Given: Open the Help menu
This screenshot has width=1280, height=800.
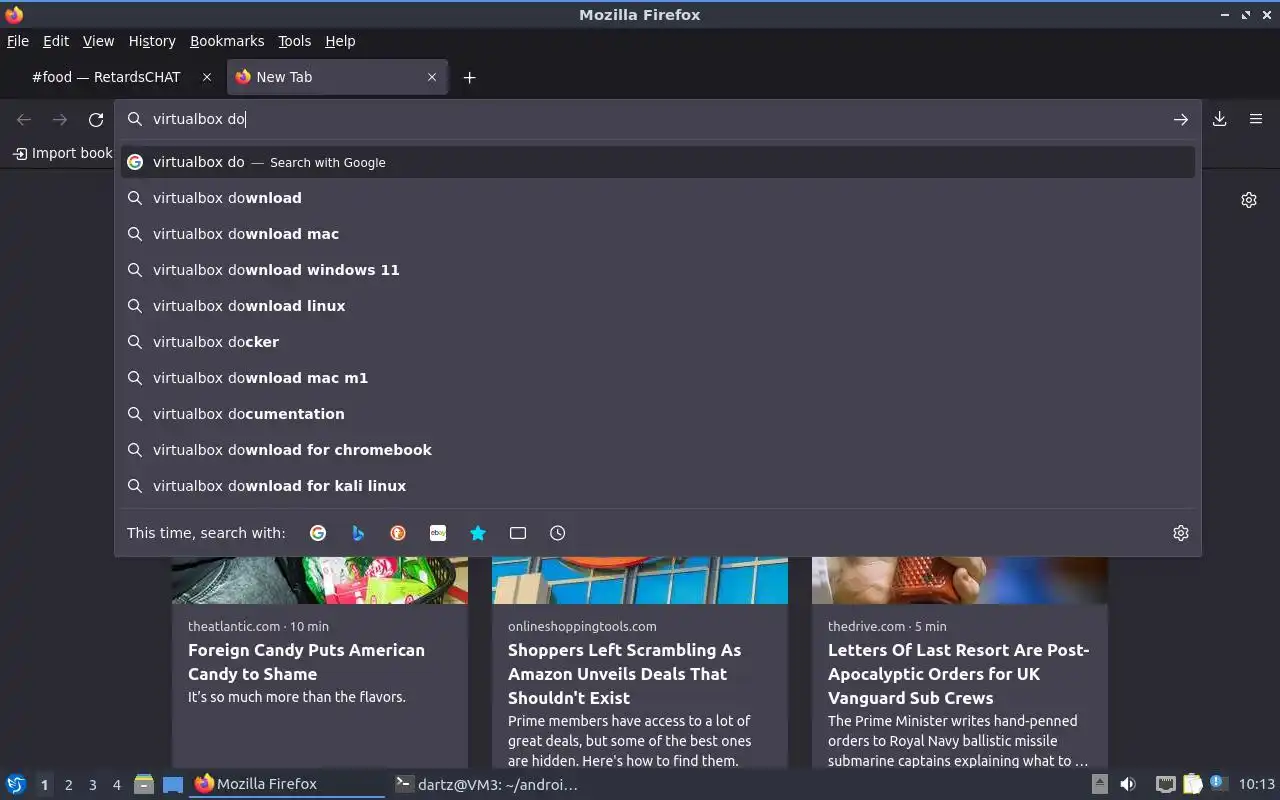Looking at the screenshot, I should coord(340,41).
